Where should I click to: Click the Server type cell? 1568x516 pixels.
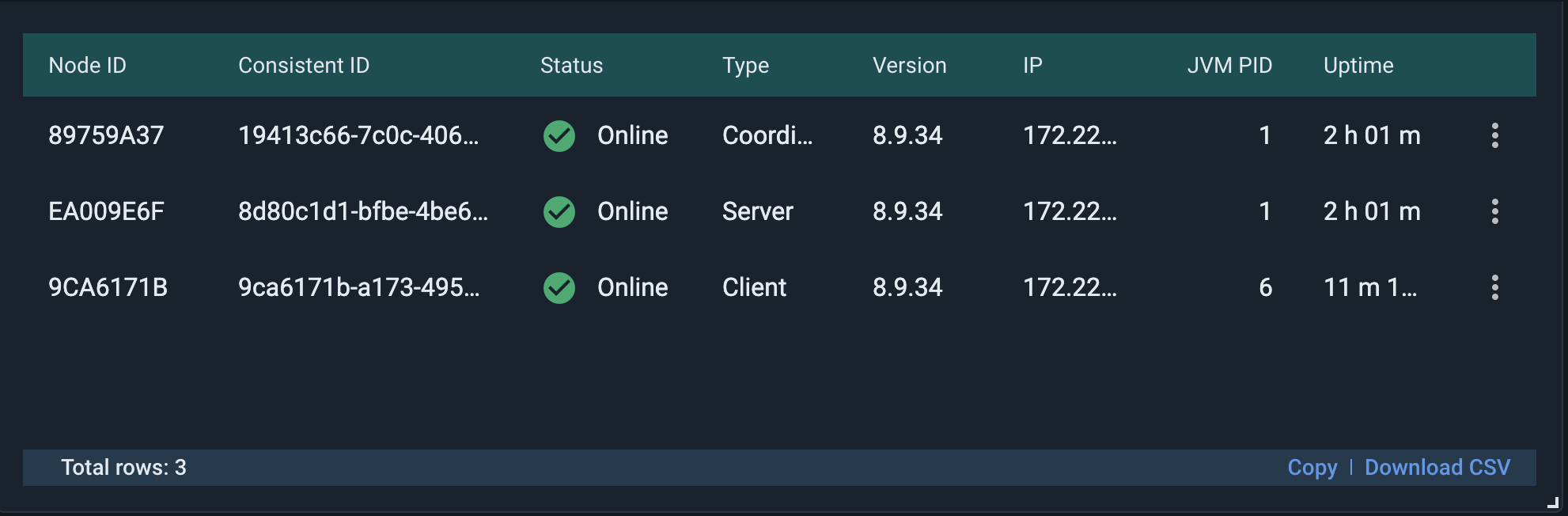click(757, 211)
